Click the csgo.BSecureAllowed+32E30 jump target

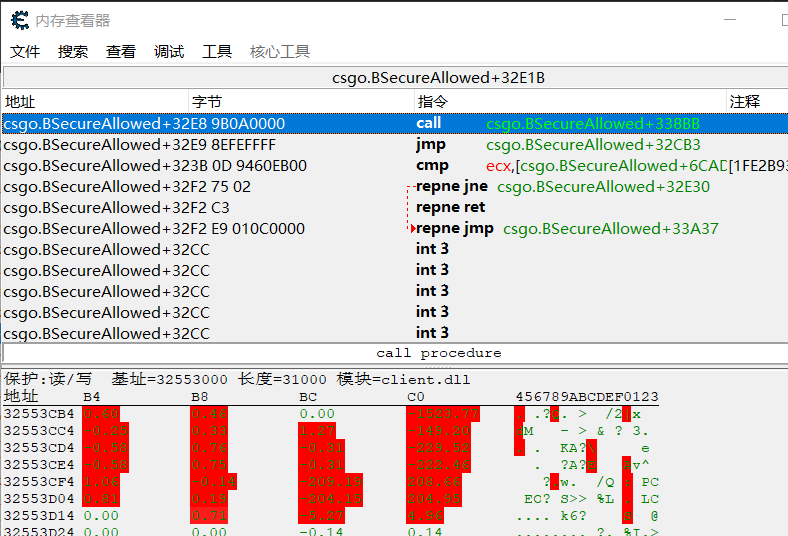click(603, 187)
